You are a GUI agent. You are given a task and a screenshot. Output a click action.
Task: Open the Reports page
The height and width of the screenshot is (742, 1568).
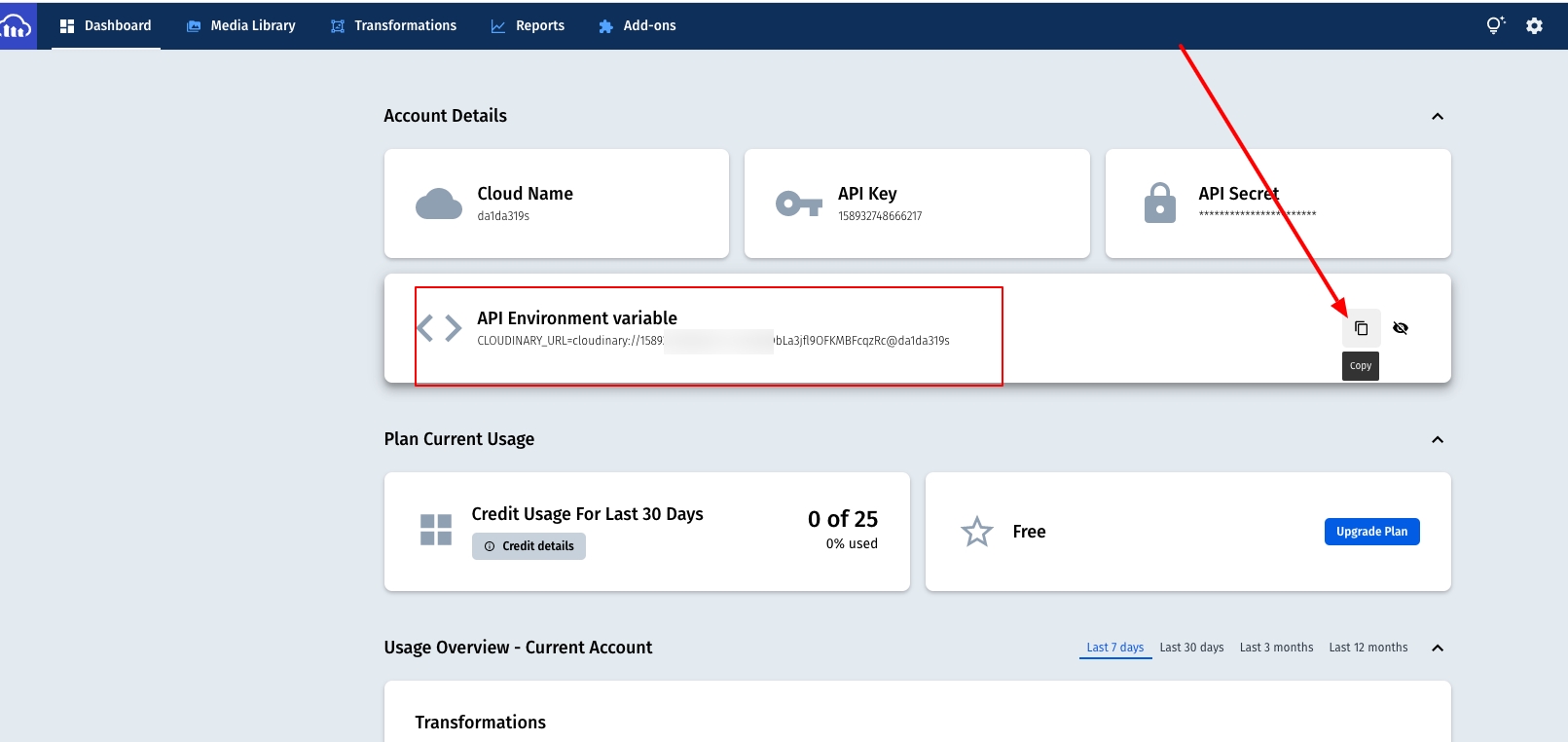(x=528, y=26)
